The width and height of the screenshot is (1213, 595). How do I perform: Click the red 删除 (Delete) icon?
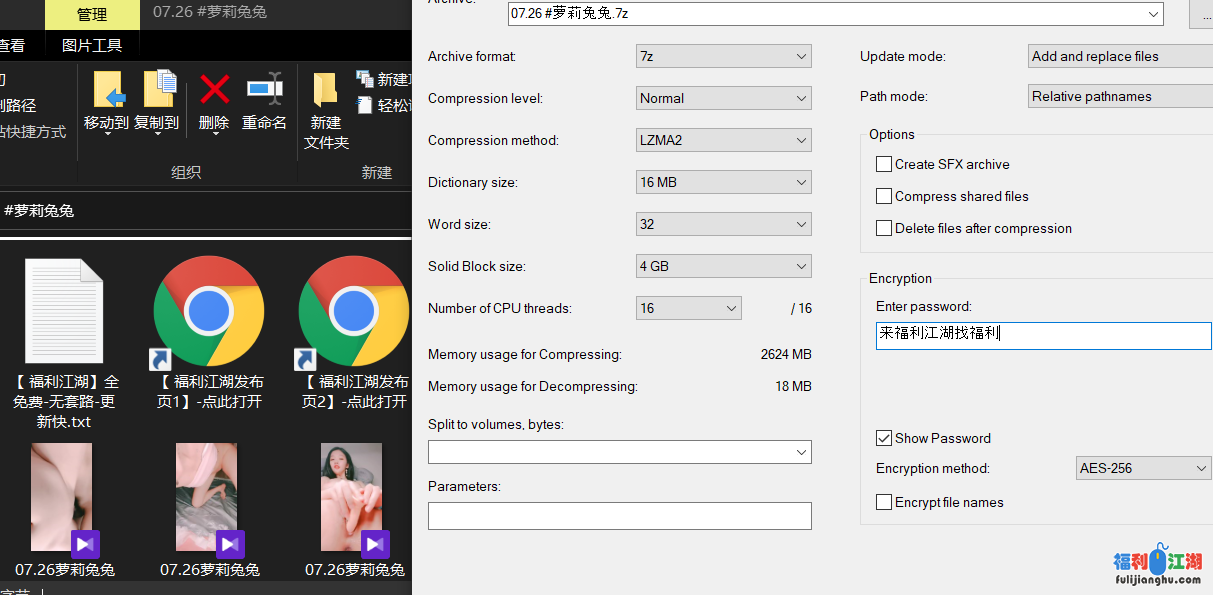click(214, 92)
